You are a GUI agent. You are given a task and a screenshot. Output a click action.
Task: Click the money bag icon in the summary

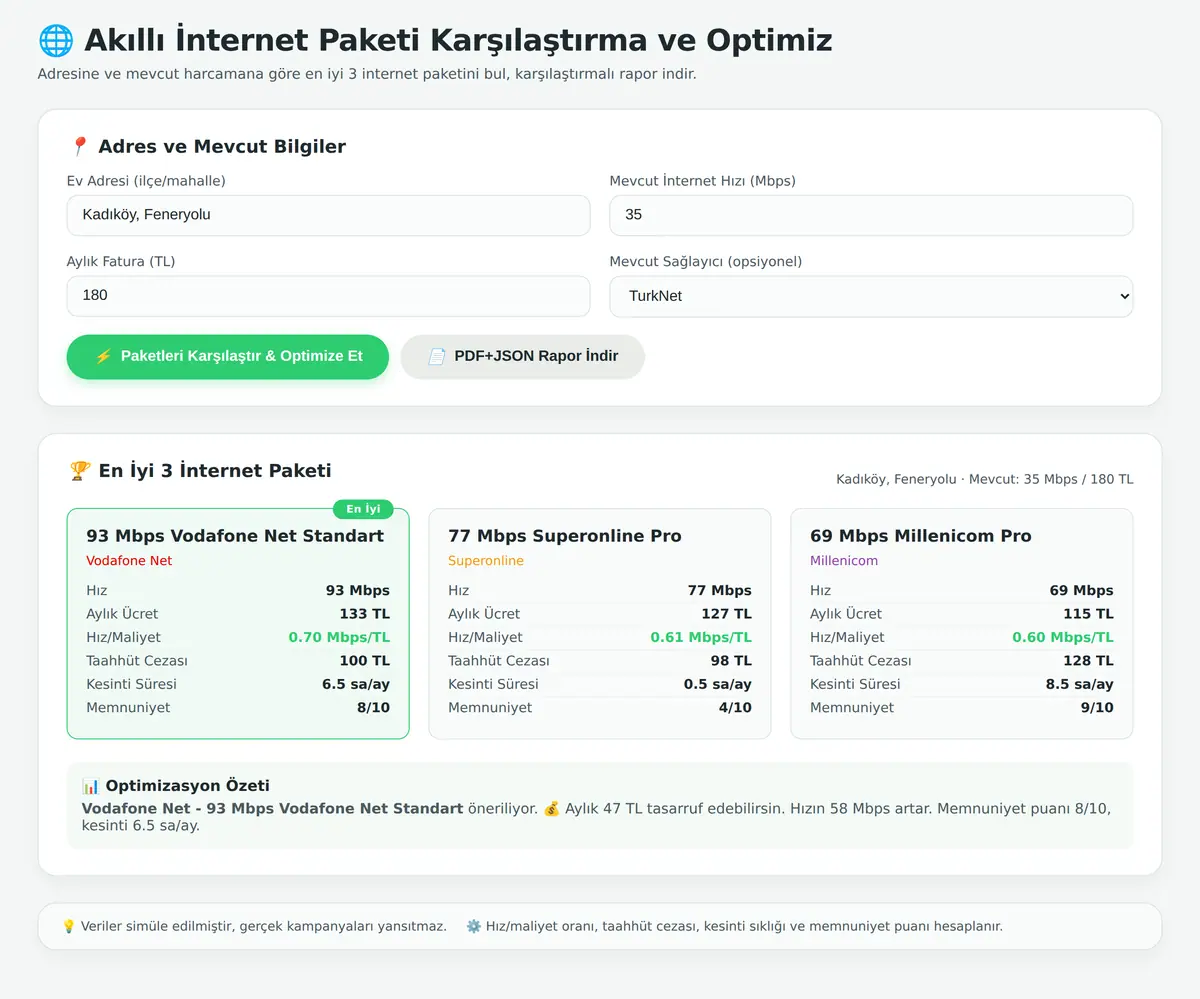(x=551, y=808)
